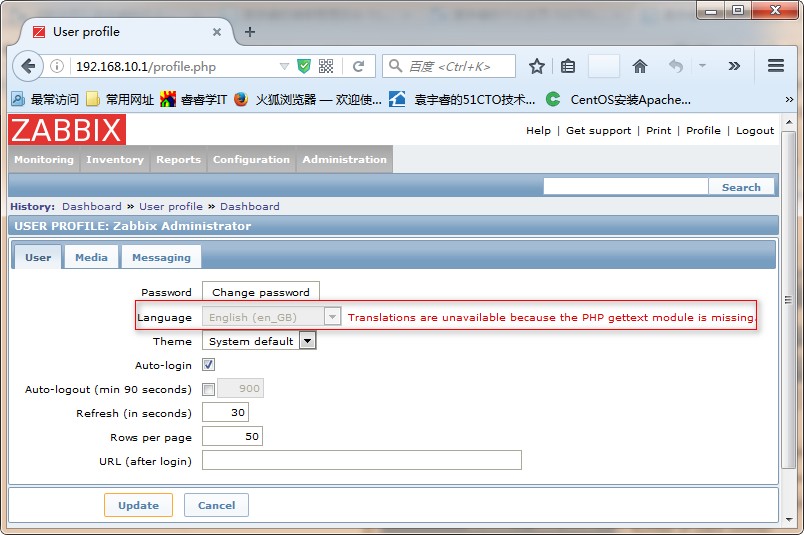The height and width of the screenshot is (535, 804).
Task: Close the User profile tab
Action: [217, 32]
